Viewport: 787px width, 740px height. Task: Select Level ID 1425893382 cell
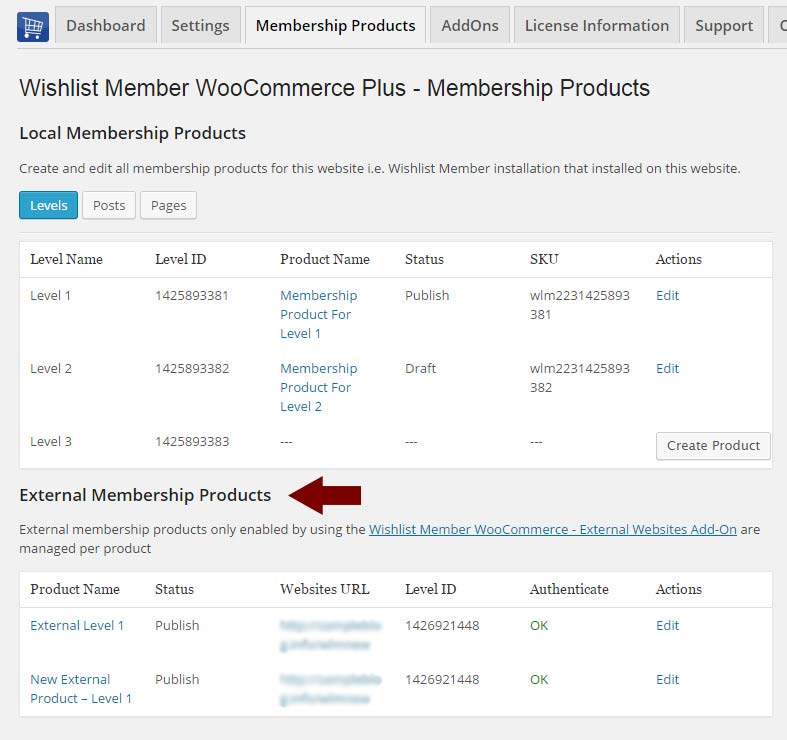click(192, 368)
